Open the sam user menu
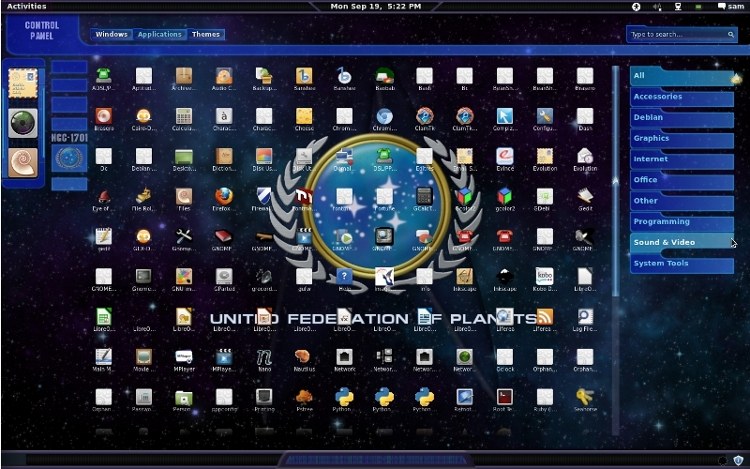Screen dimensions: 750x469 point(730,6)
